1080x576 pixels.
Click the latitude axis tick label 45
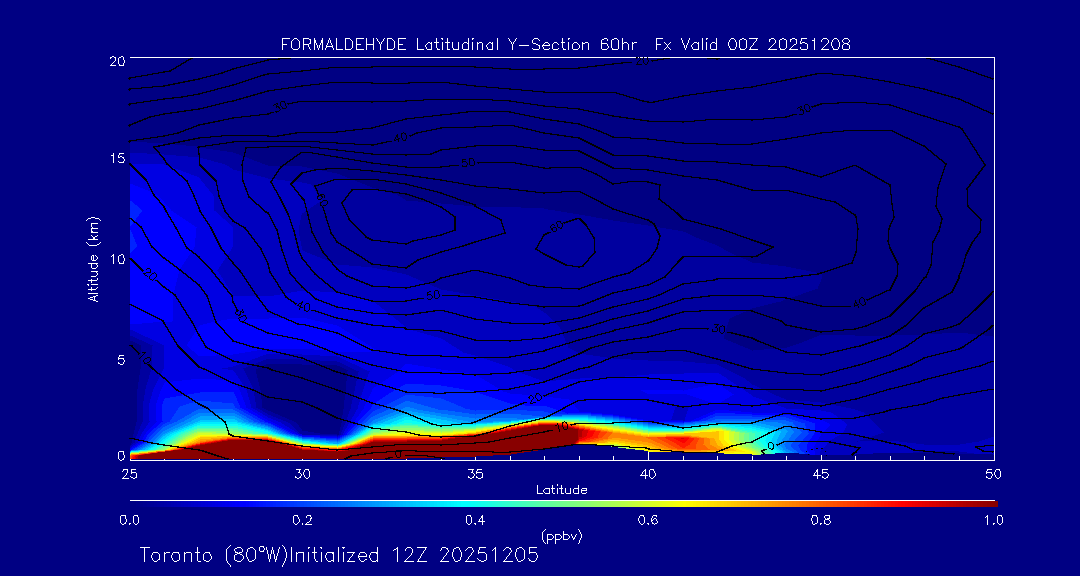click(821, 474)
